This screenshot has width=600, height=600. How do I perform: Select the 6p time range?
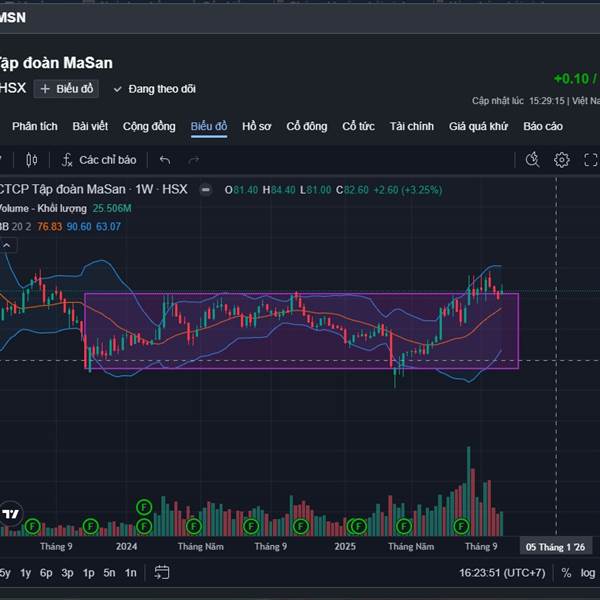46,573
